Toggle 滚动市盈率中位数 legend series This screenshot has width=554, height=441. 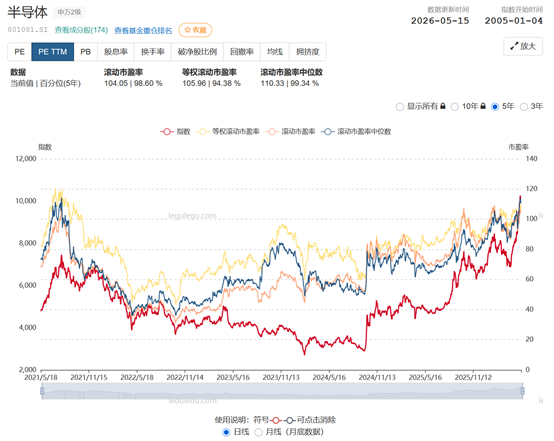[356, 131]
